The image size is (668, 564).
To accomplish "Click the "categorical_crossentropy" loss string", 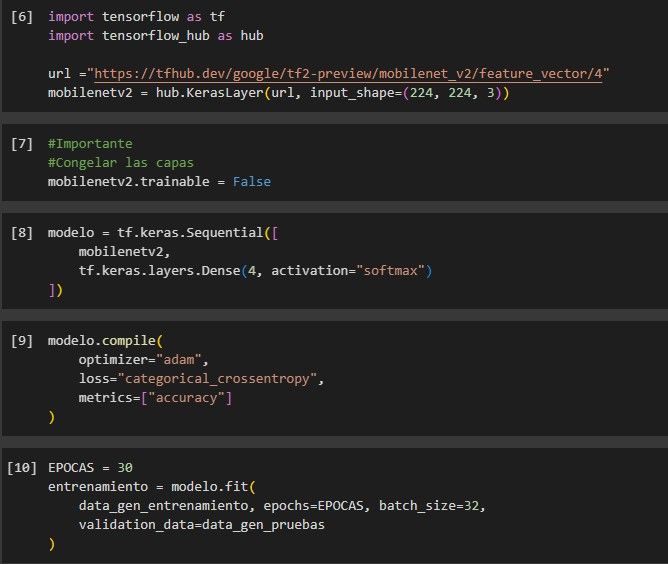I will (x=217, y=379).
